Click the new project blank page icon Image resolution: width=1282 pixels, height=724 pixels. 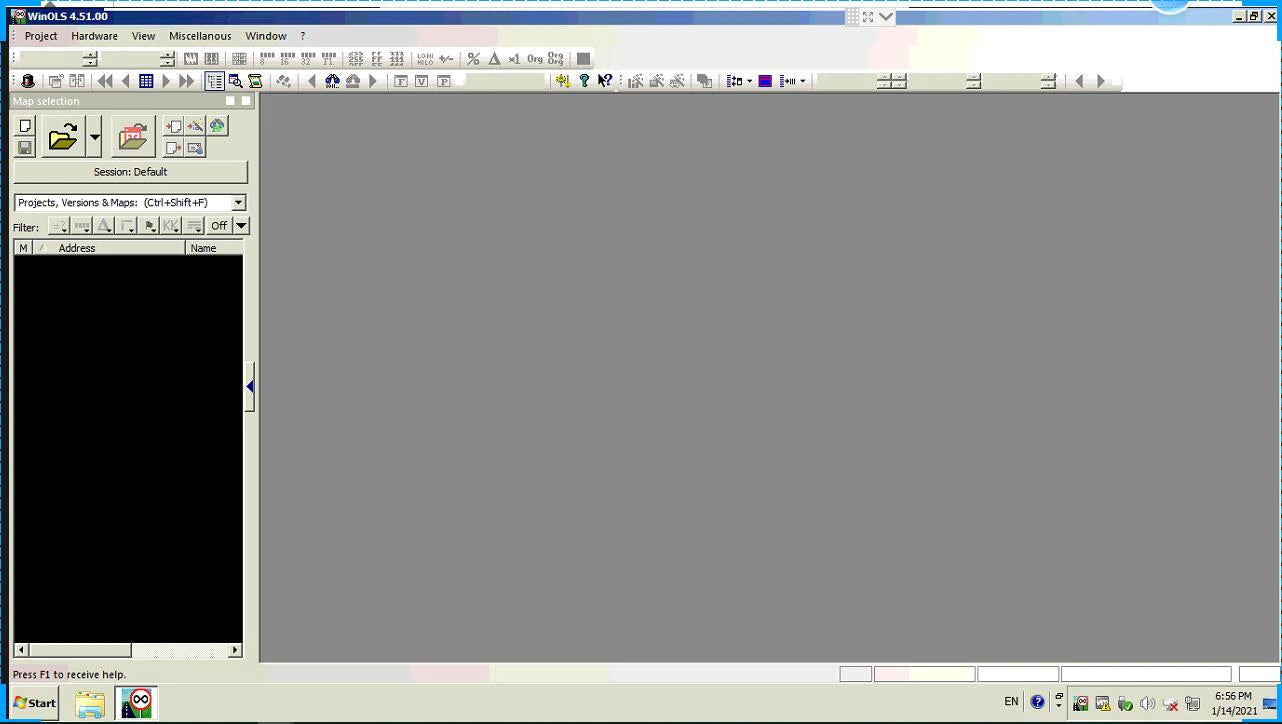25,126
